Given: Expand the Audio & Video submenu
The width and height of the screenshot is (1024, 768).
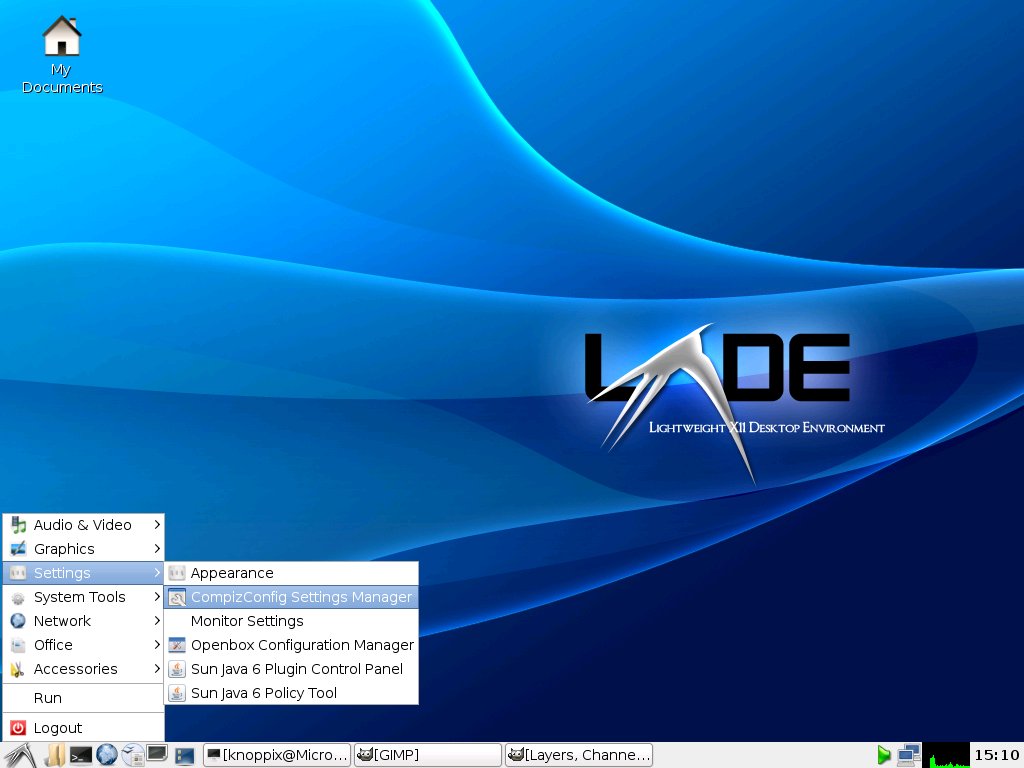Looking at the screenshot, I should (x=83, y=525).
